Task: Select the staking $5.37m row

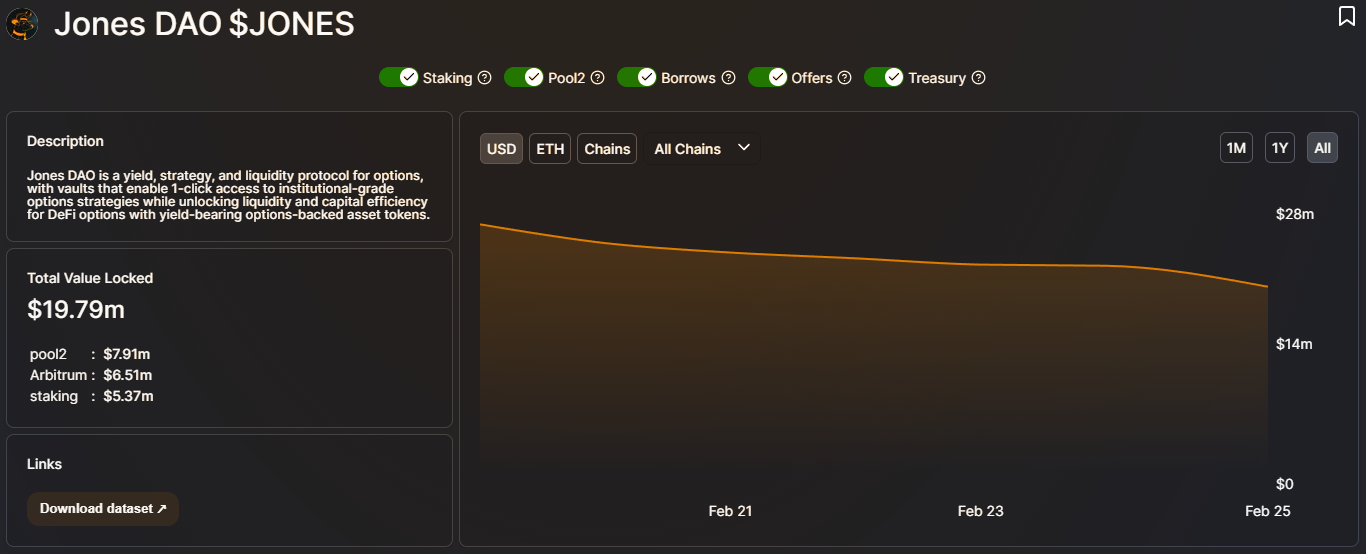Action: pyautogui.click(x=92, y=396)
